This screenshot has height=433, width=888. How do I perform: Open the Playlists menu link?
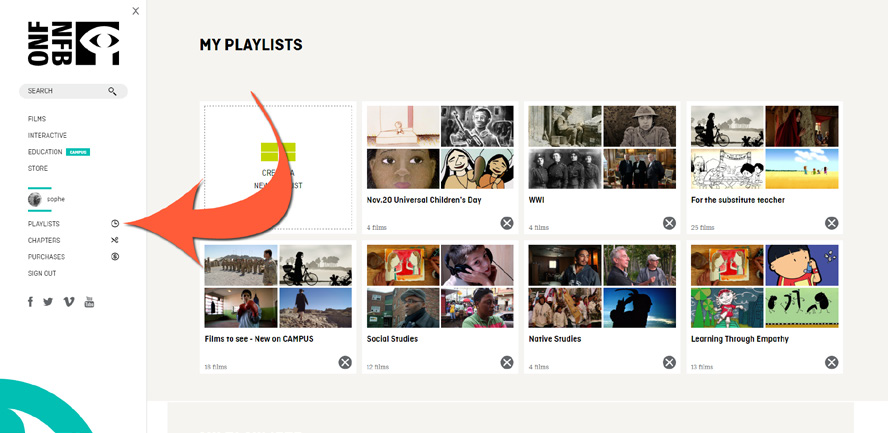point(44,224)
